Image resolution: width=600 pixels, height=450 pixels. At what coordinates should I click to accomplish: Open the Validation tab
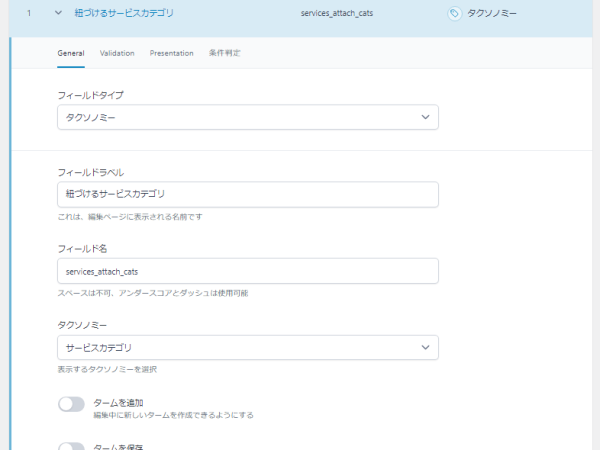tap(117, 53)
